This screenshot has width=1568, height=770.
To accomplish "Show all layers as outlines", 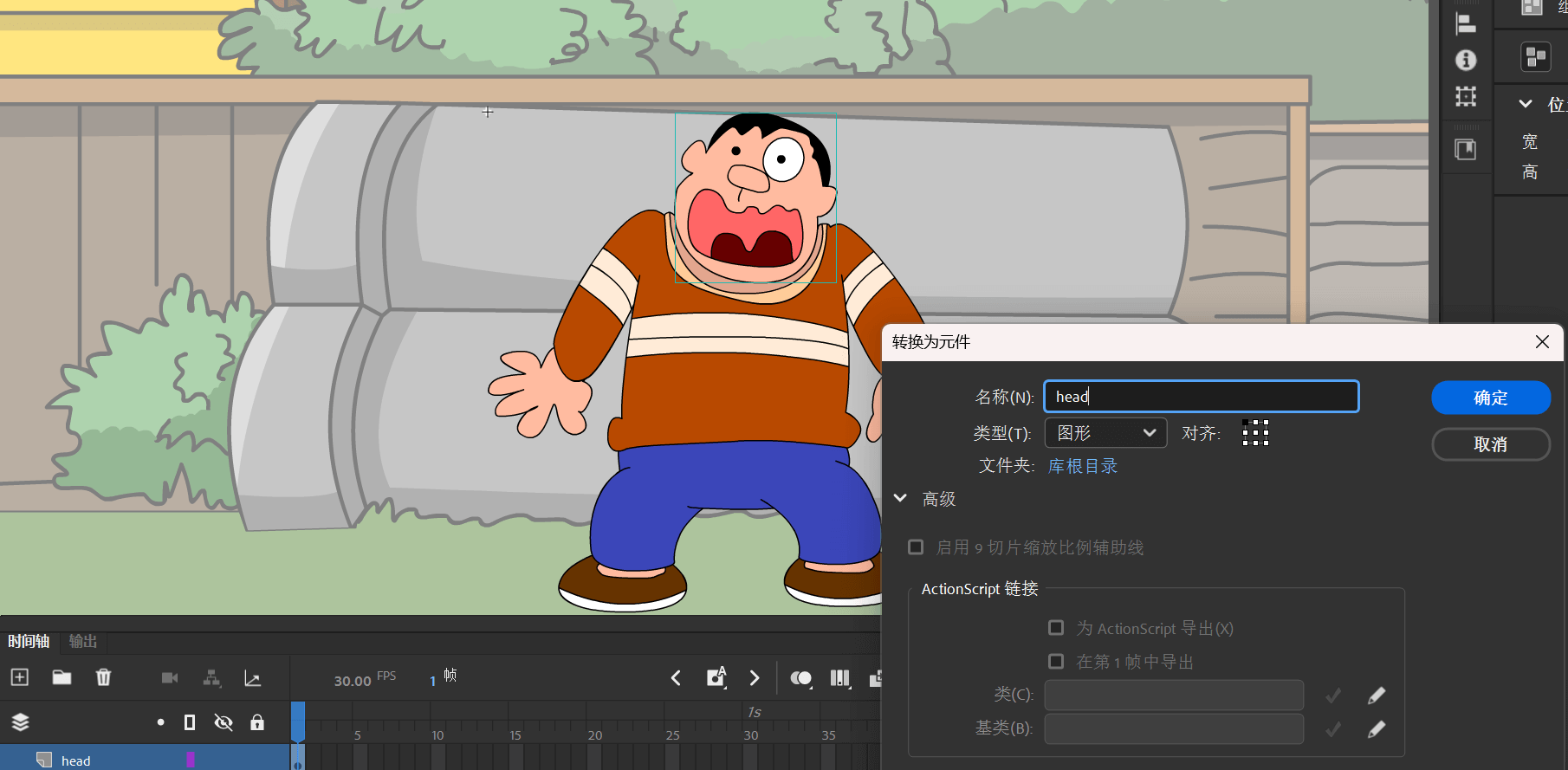I will point(190,722).
